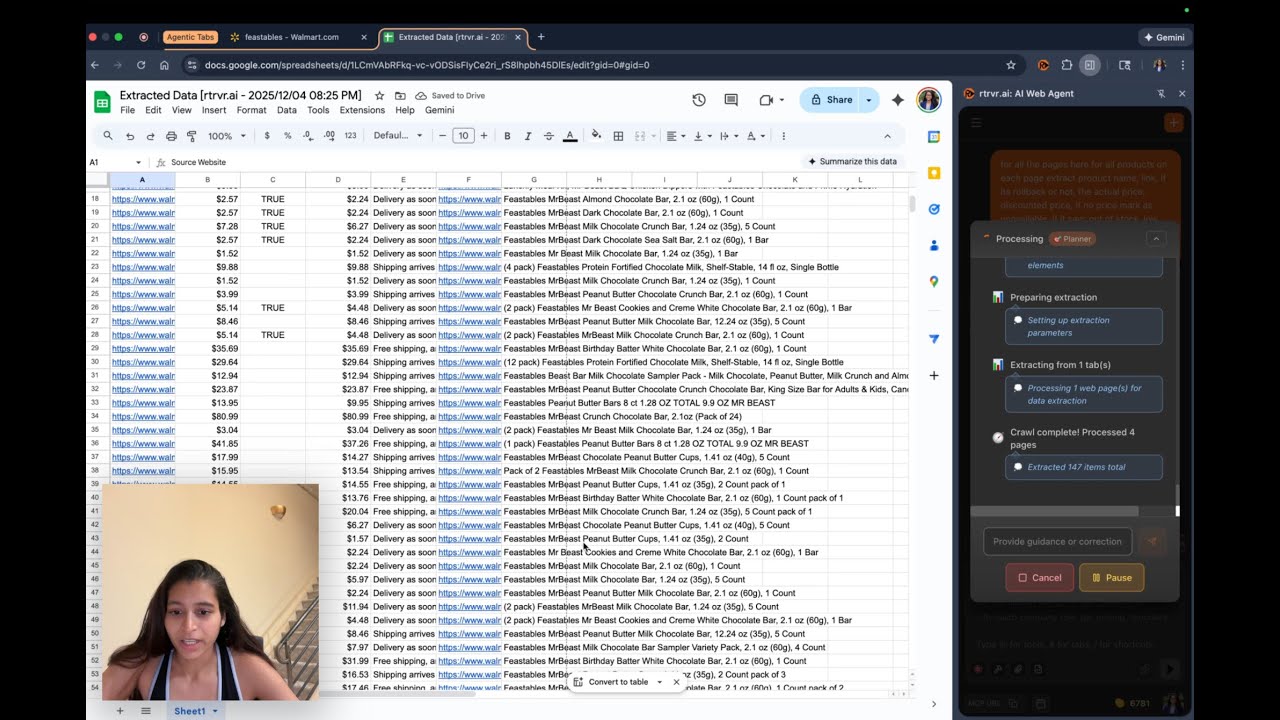Open the comments panel
Viewport: 1280px width, 720px height.
point(731,100)
